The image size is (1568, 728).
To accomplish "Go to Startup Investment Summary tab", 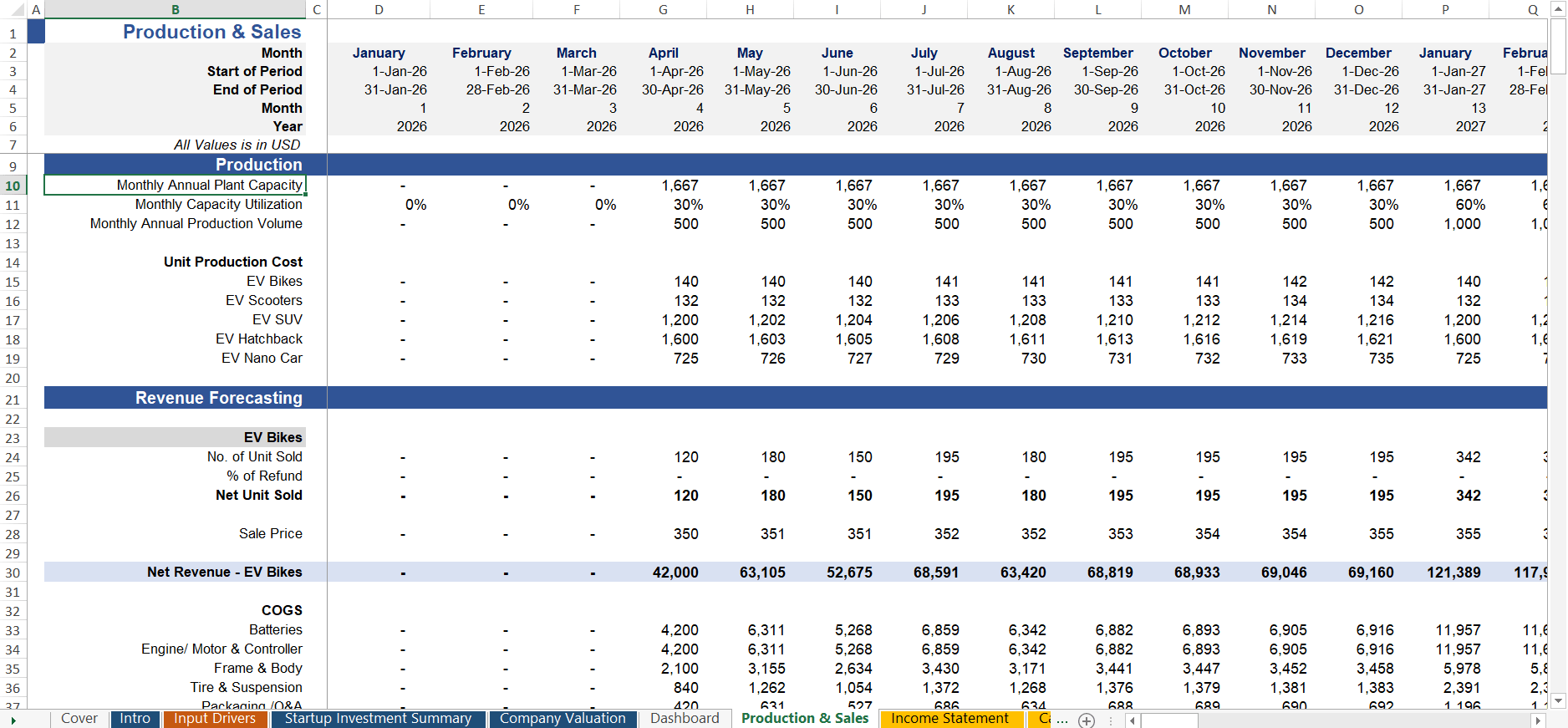I will point(378,719).
